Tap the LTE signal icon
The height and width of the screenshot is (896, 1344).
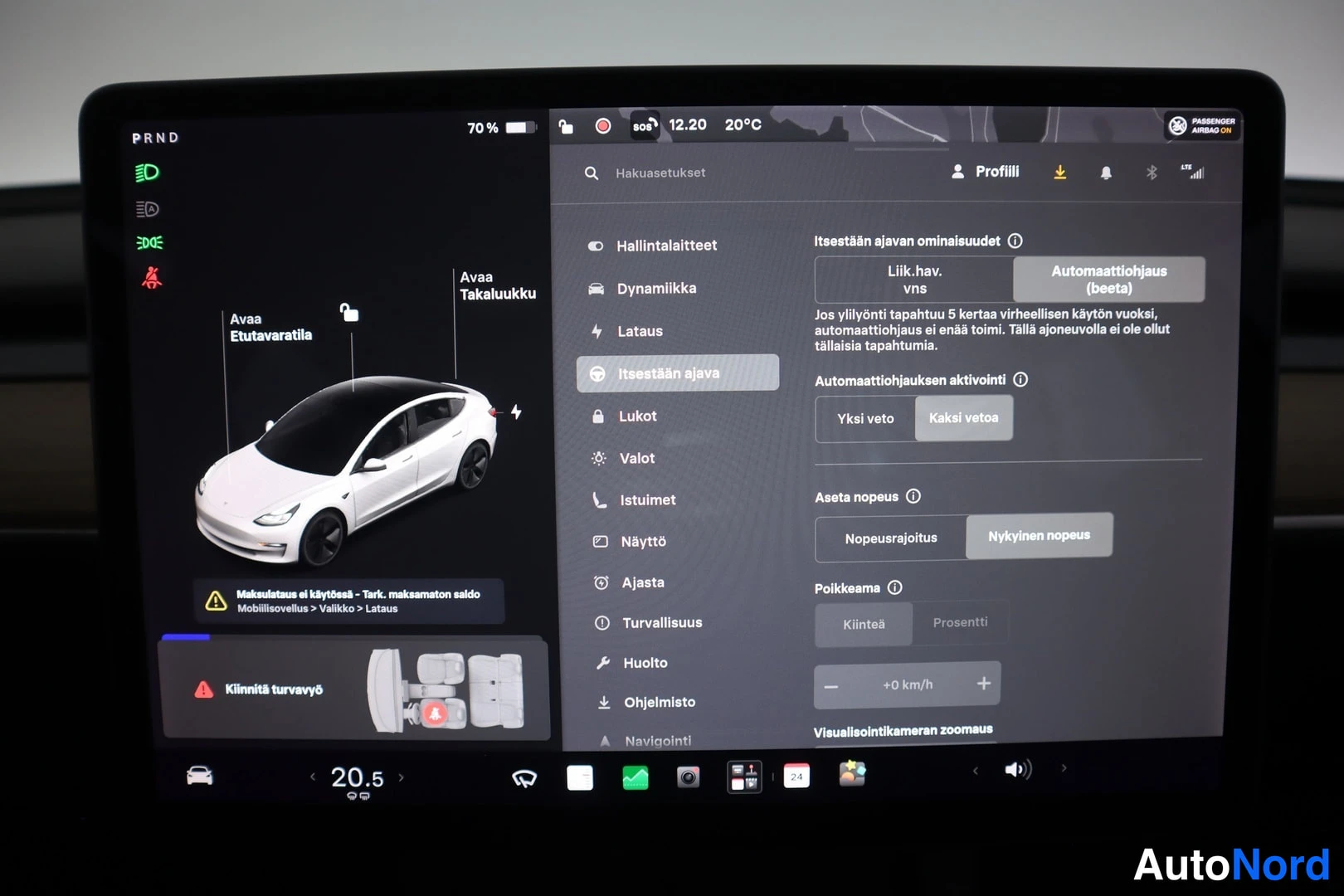[1193, 172]
